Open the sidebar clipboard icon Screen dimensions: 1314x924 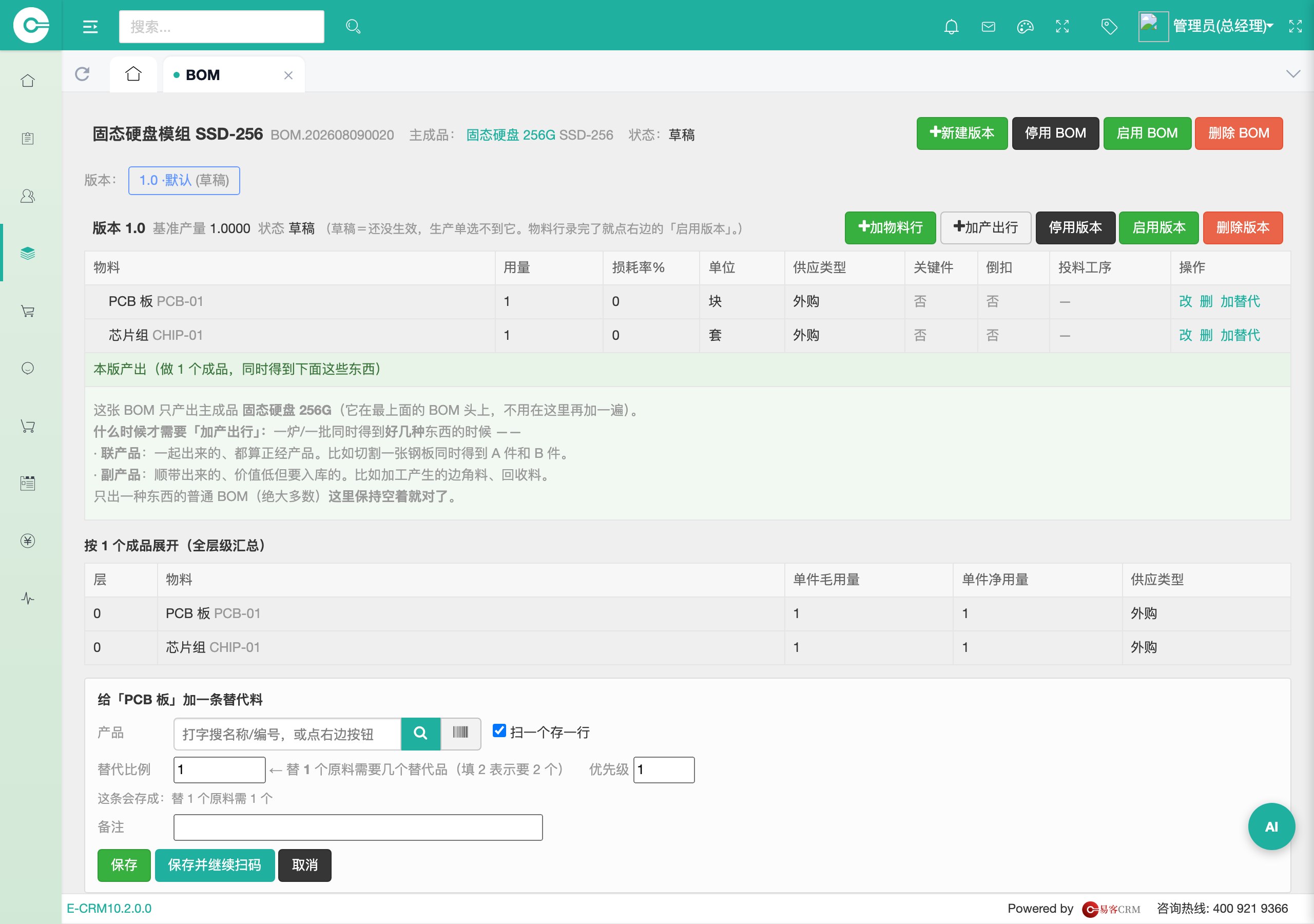28,138
